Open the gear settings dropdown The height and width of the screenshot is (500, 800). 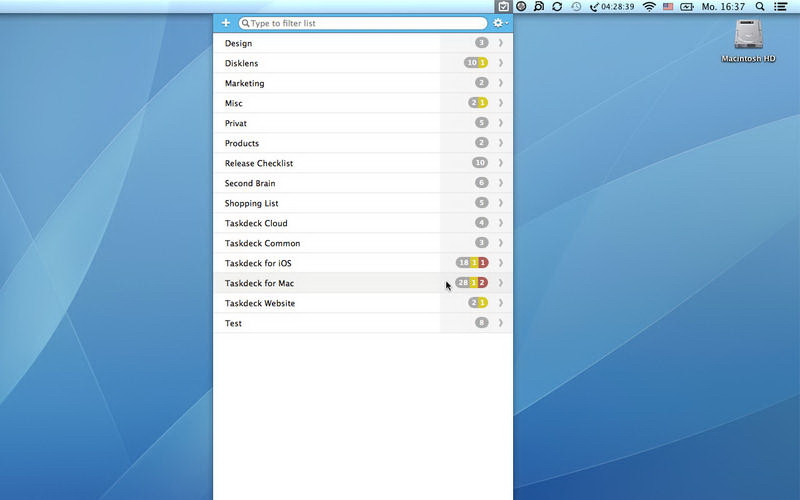tap(500, 23)
